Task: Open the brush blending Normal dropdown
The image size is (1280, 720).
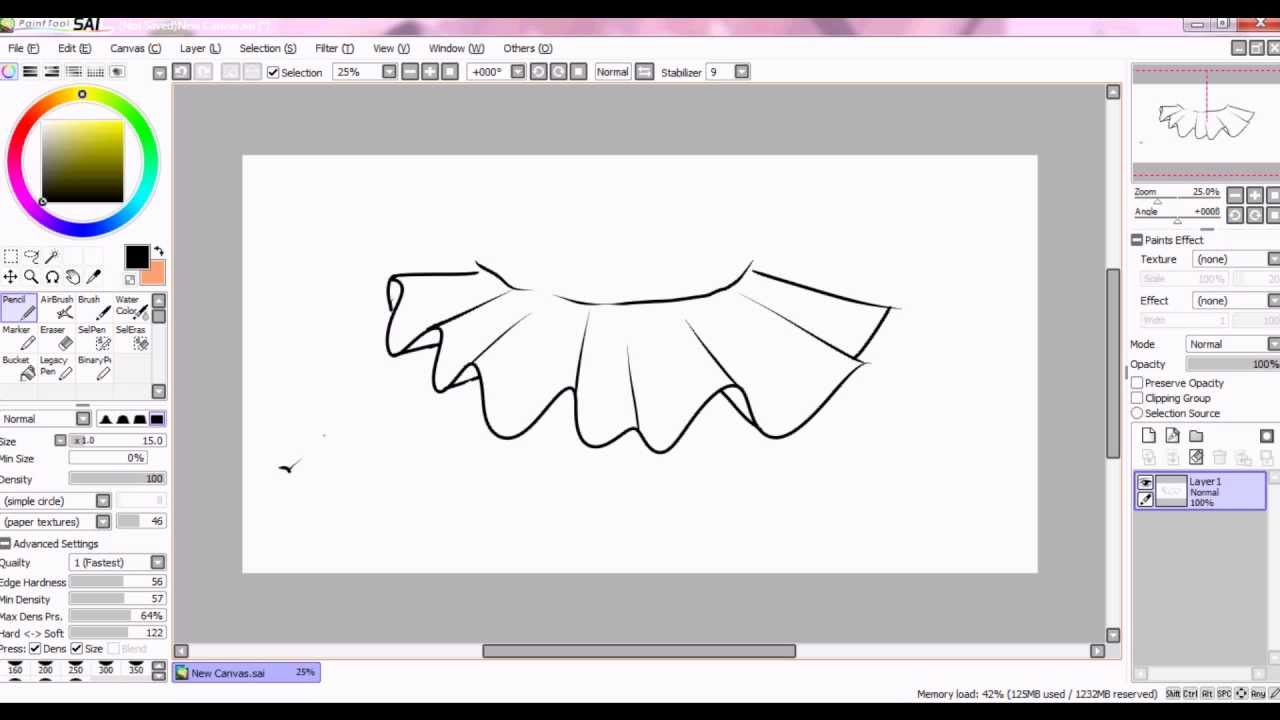Action: [83, 419]
